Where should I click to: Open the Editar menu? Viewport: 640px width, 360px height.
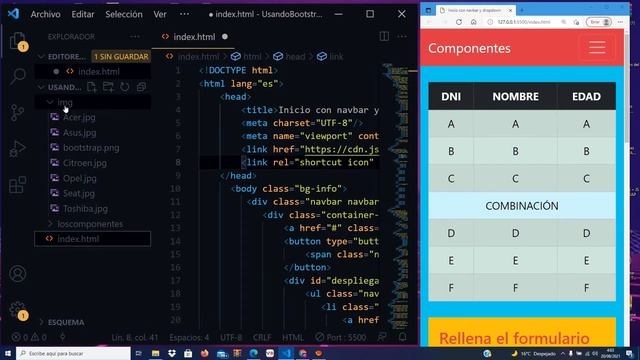(83, 14)
